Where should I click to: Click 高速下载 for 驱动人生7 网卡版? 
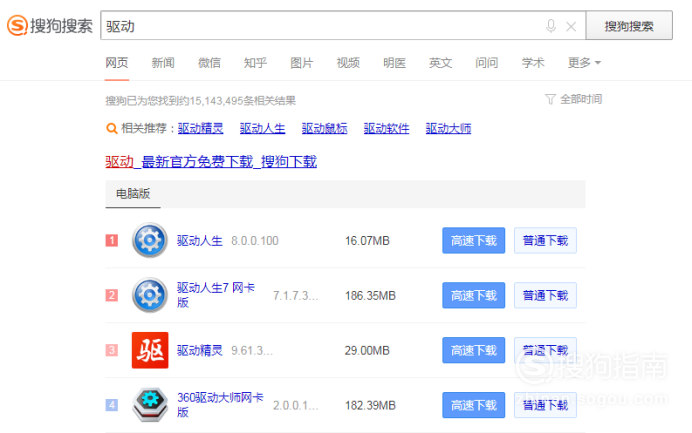pyautogui.click(x=474, y=295)
